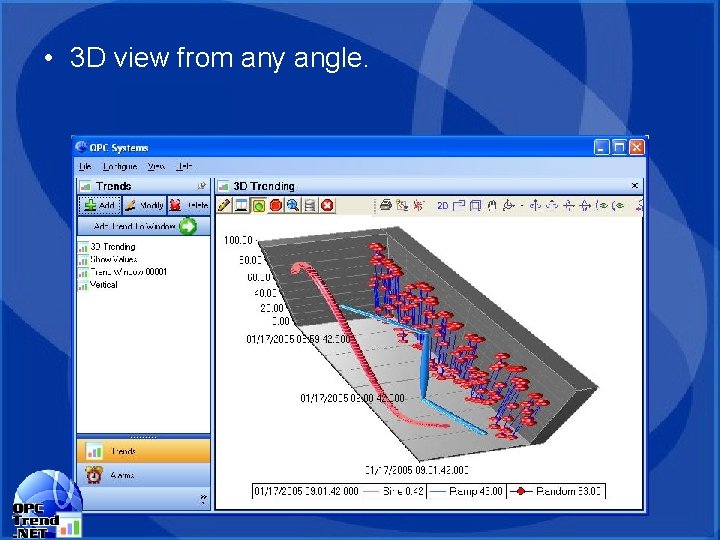Select Trend Window 00001 list entry
Screen dimensions: 720x540
pyautogui.click(x=122, y=272)
